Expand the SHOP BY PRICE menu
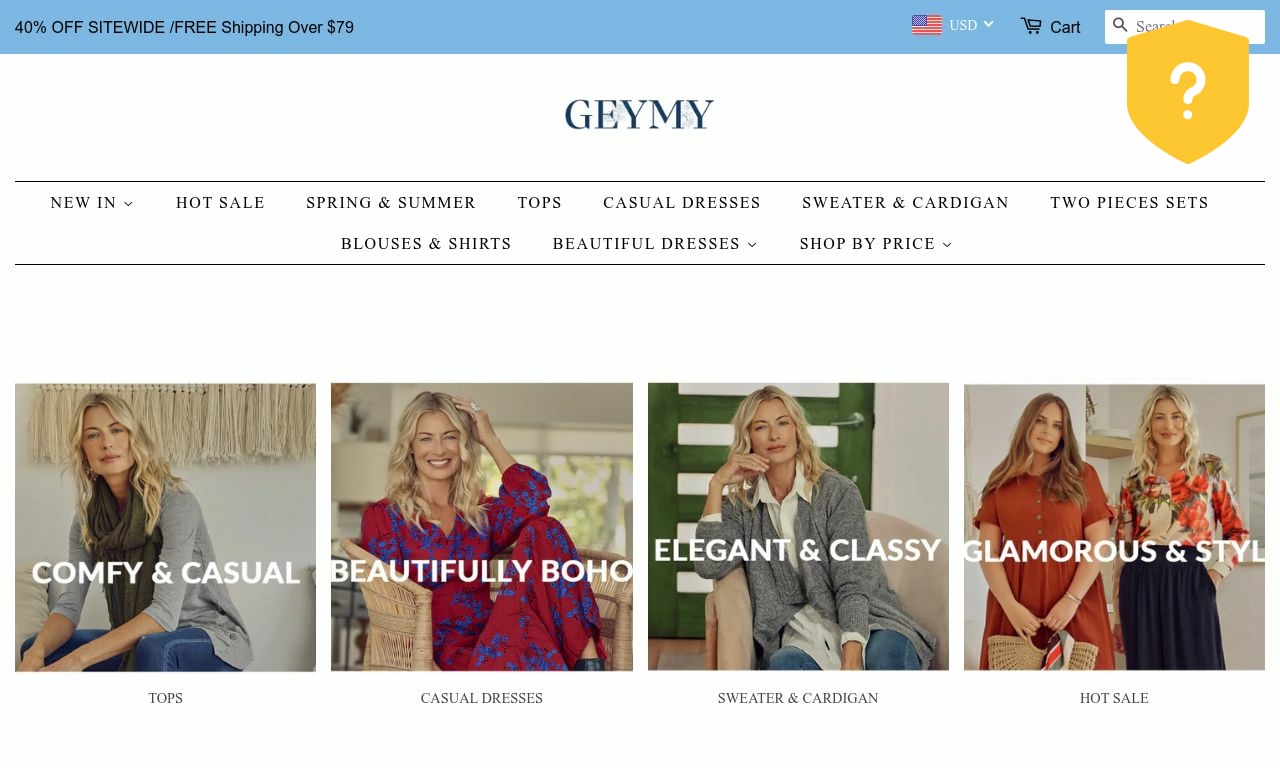 coord(876,244)
